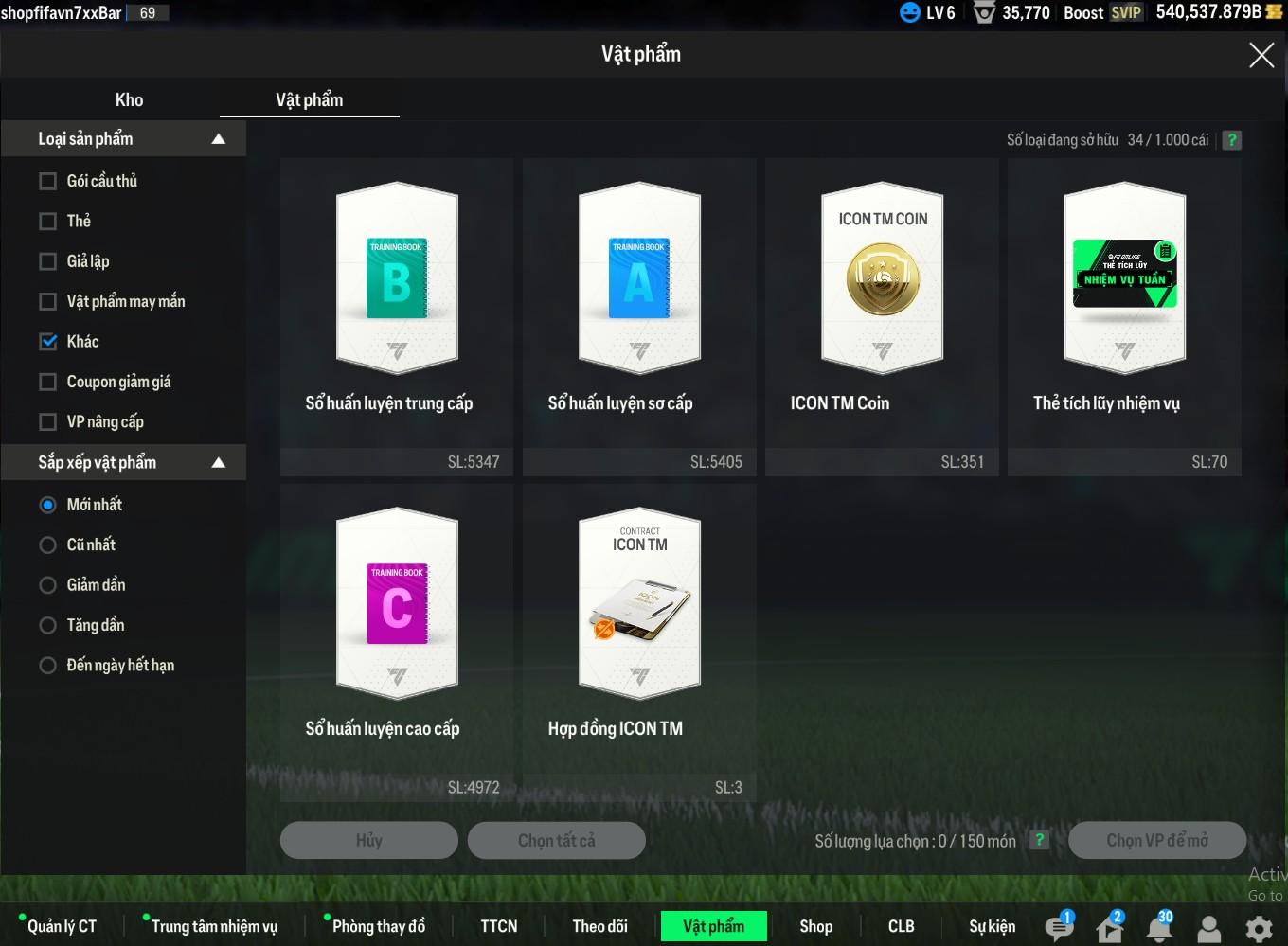
Task: Open Trung tâm nhiệm vụ from bottom menu
Action: tap(214, 926)
